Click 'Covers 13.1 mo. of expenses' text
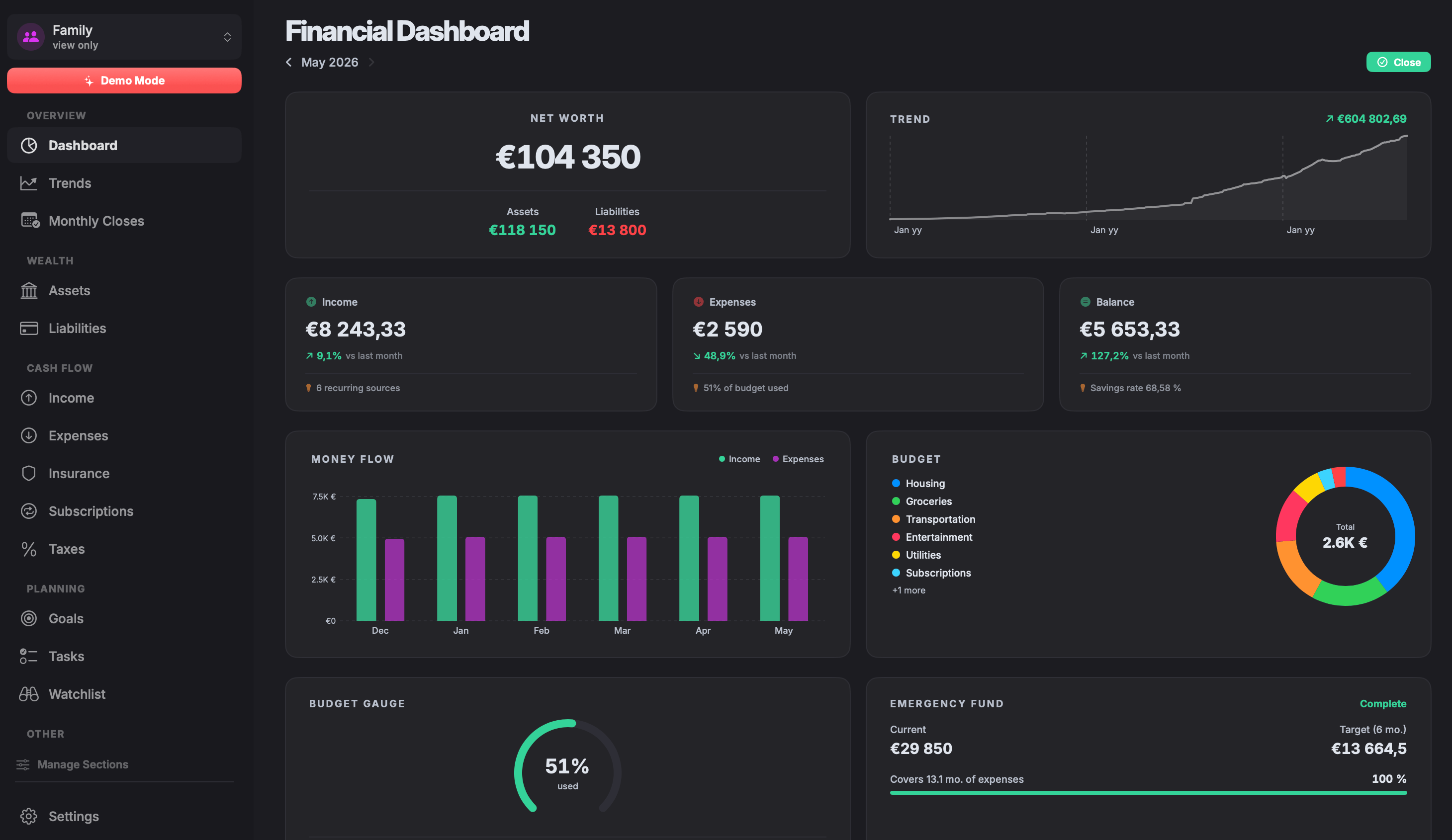This screenshot has height=840, width=1452. click(956, 779)
